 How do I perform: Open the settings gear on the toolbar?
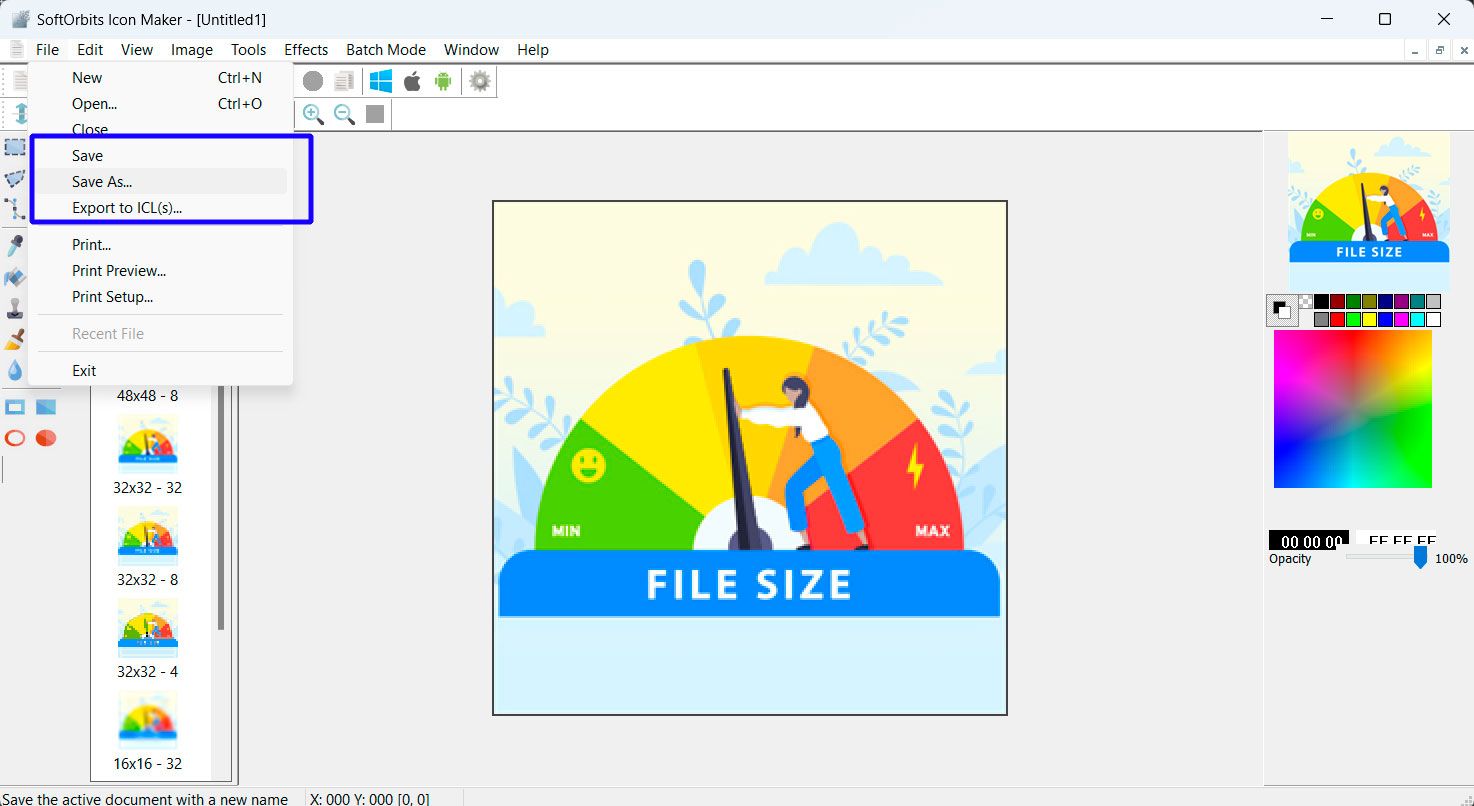(479, 81)
